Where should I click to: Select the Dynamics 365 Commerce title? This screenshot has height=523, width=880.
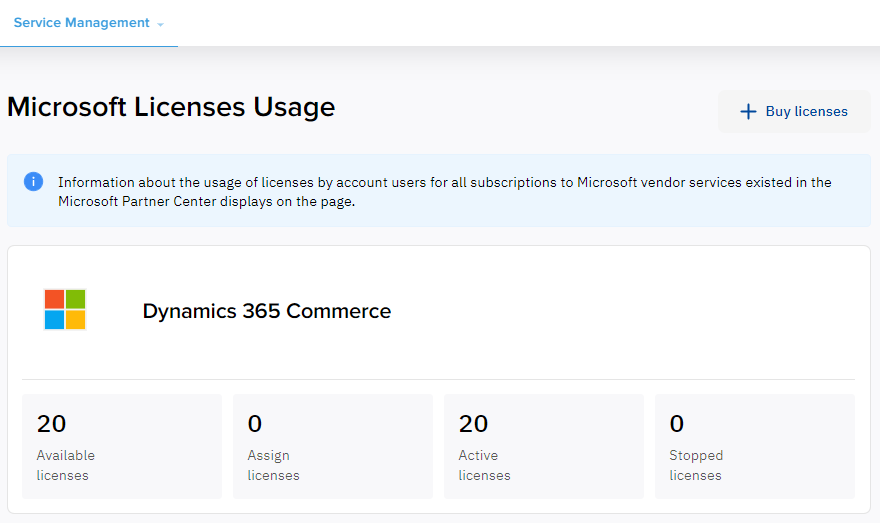(267, 311)
